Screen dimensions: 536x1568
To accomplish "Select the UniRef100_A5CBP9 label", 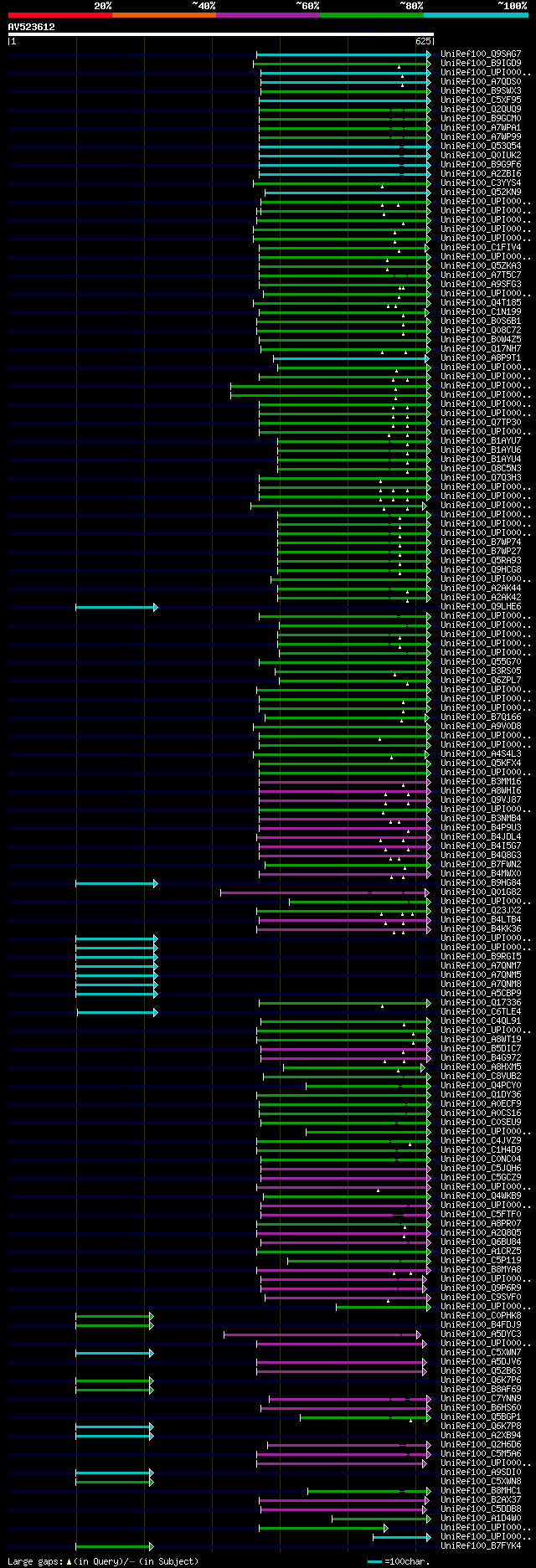I will click(x=481, y=994).
